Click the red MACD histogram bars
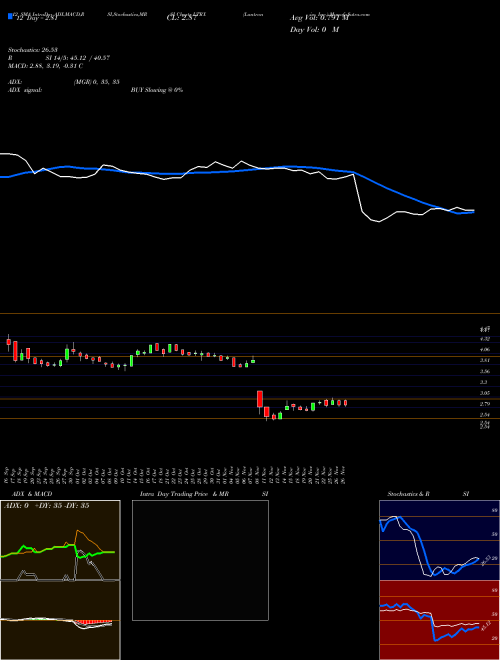Viewport: 500px width, 660px height. coord(93,622)
